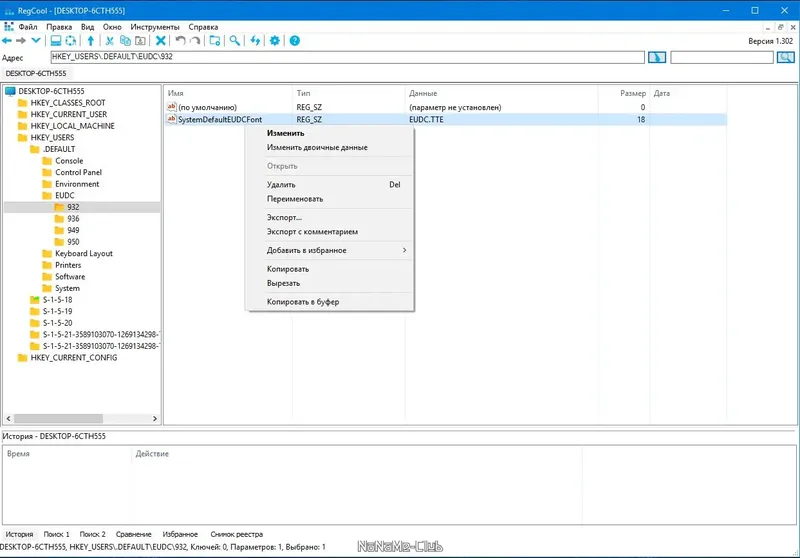This screenshot has height=558, width=800.
Task: Switch to the История tab
Action: (x=19, y=534)
